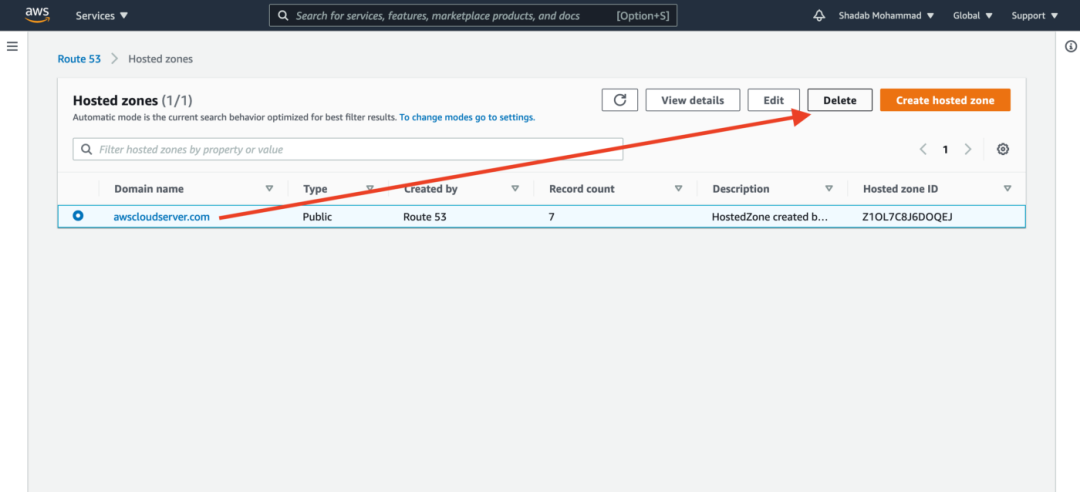Click hosted zone ID Z1OL7C8J6DOQEJ
Image resolution: width=1080 pixels, height=492 pixels.
click(x=907, y=216)
